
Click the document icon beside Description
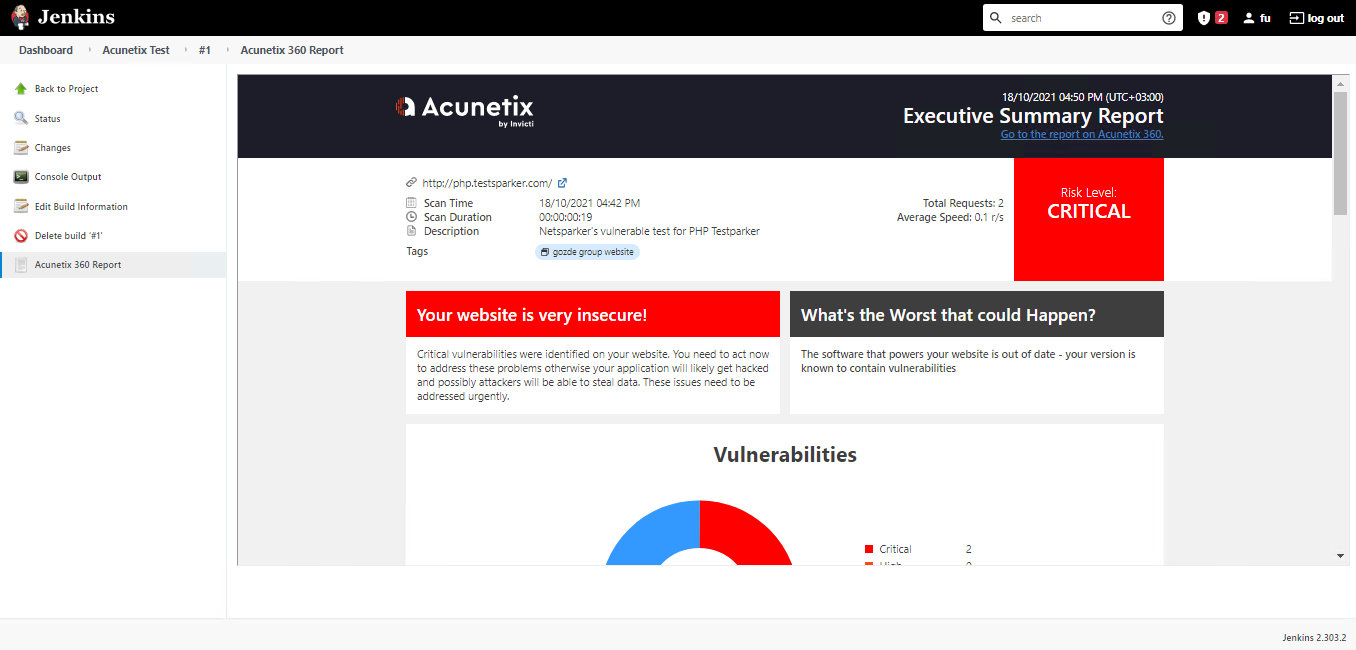click(411, 231)
